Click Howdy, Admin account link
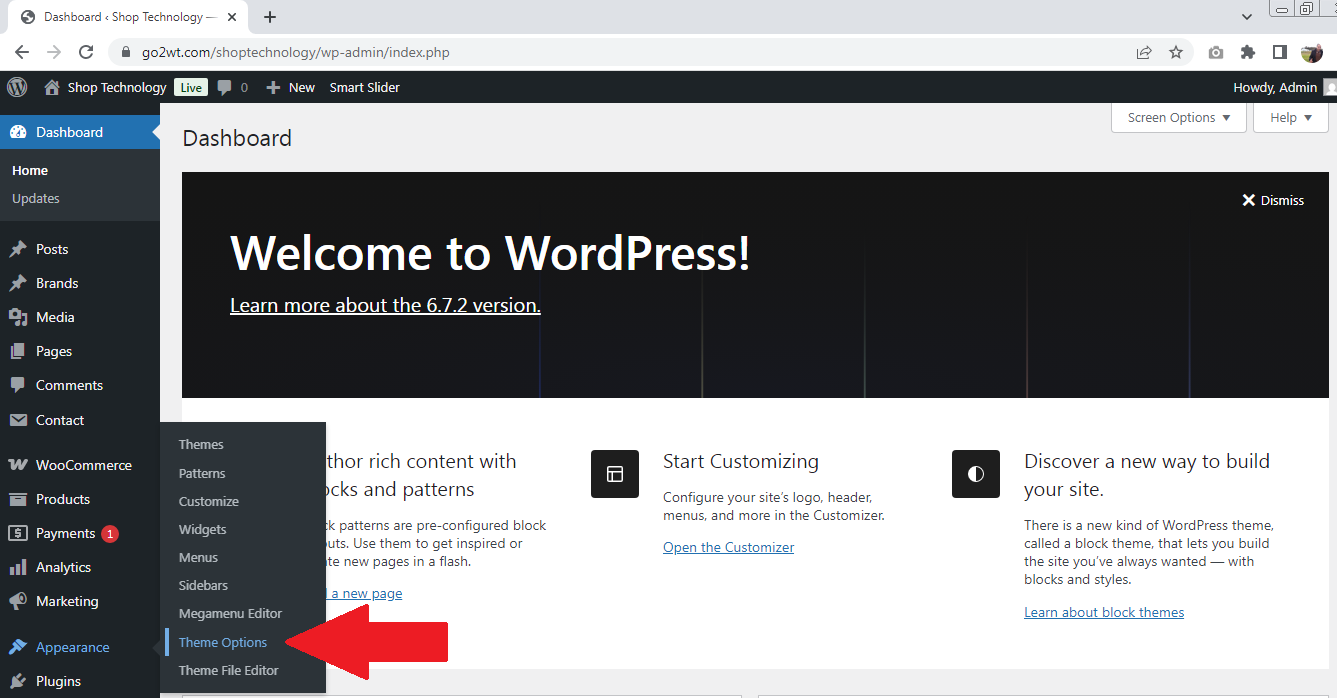 (1275, 87)
